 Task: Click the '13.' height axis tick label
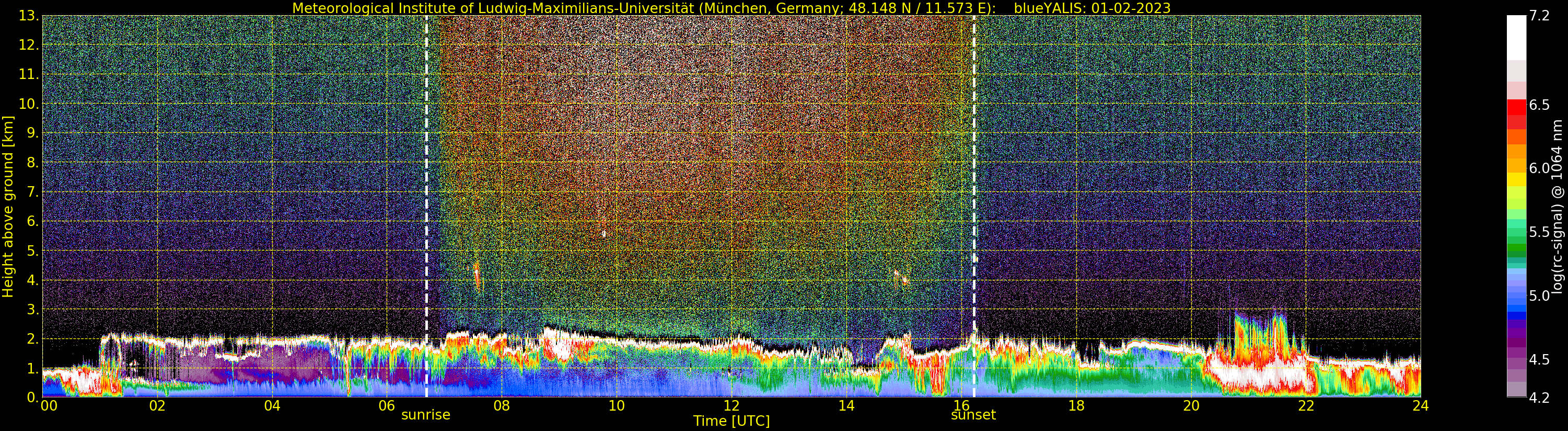tap(29, 16)
